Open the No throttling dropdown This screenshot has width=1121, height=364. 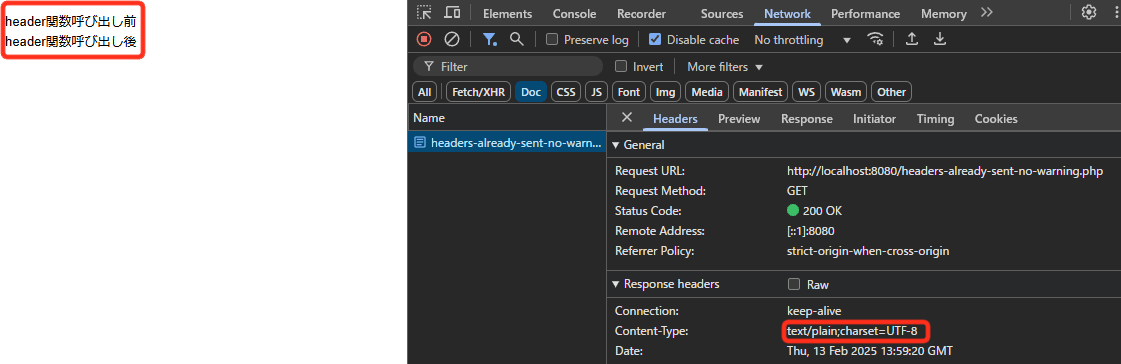click(802, 39)
